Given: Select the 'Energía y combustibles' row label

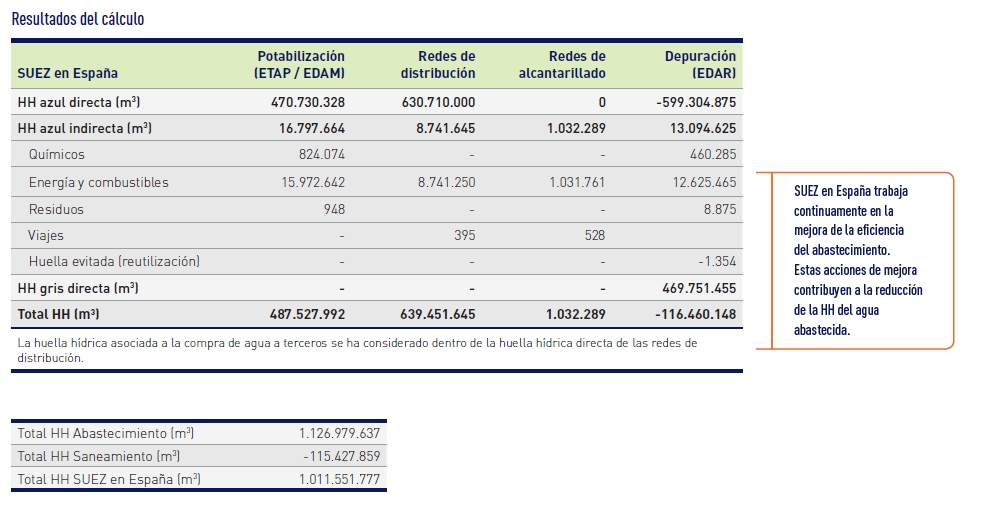Looking at the screenshot, I should [x=99, y=182].
